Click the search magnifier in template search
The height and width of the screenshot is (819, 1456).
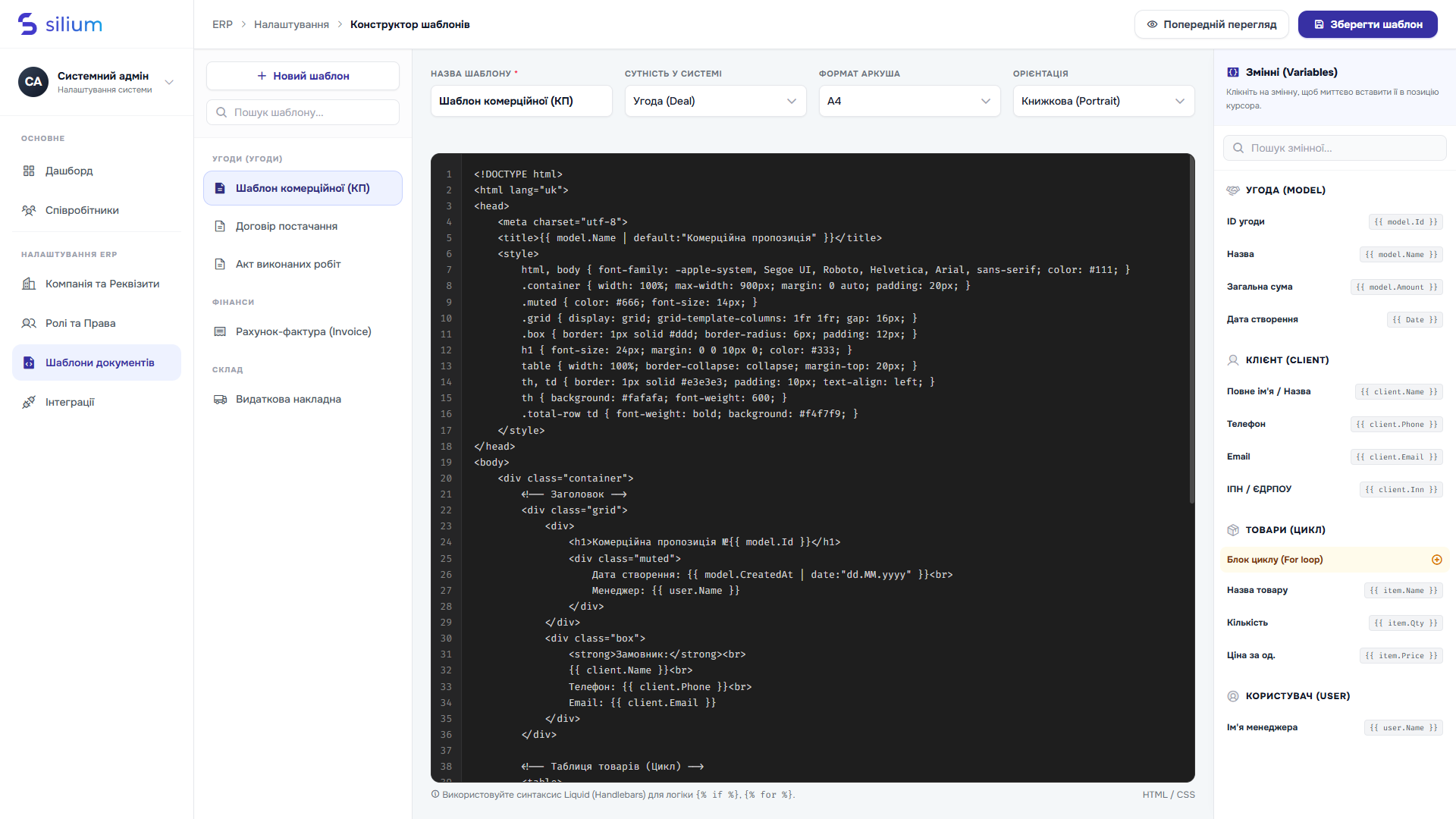(221, 112)
